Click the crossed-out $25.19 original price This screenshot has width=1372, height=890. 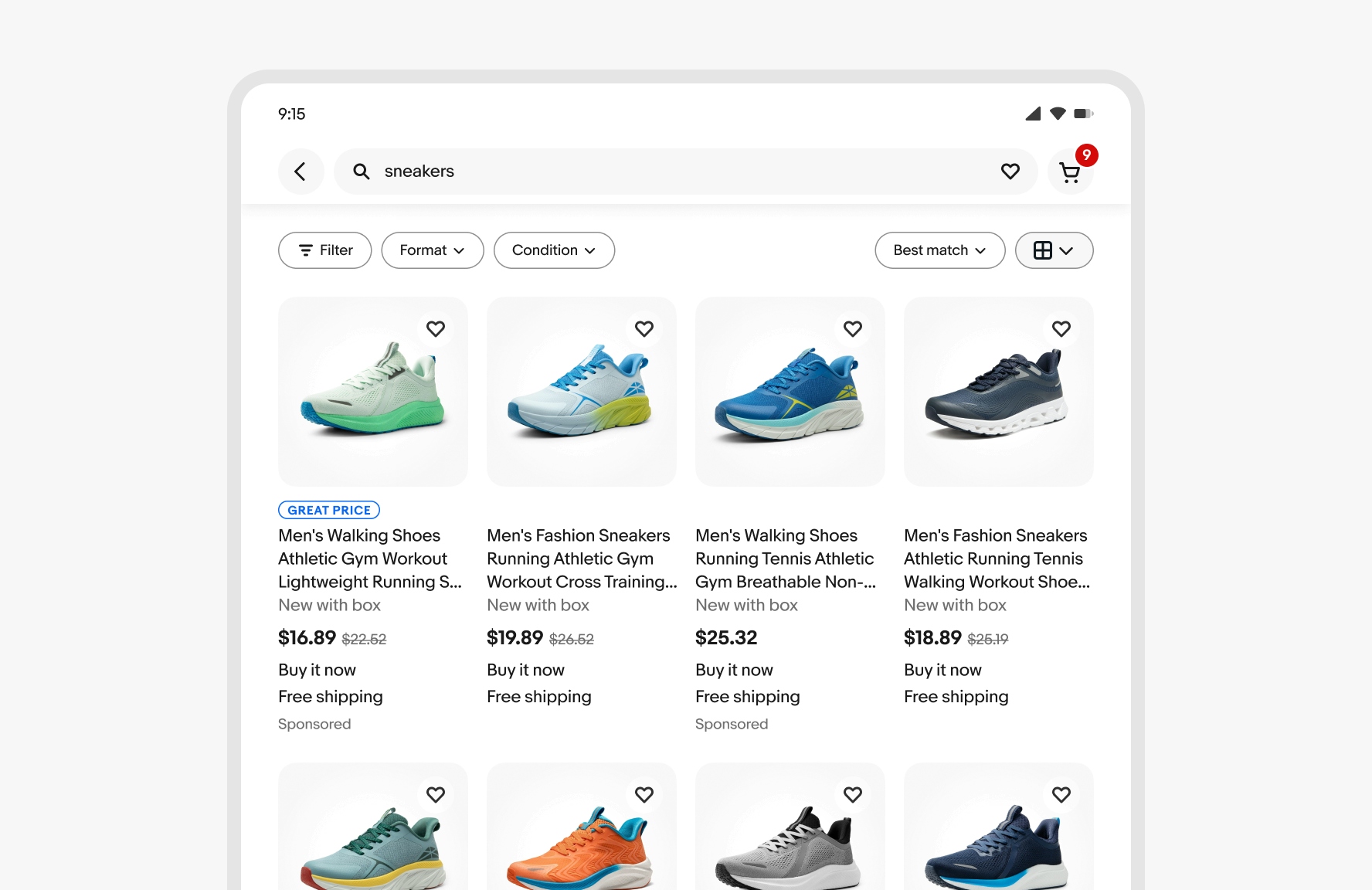[988, 640]
